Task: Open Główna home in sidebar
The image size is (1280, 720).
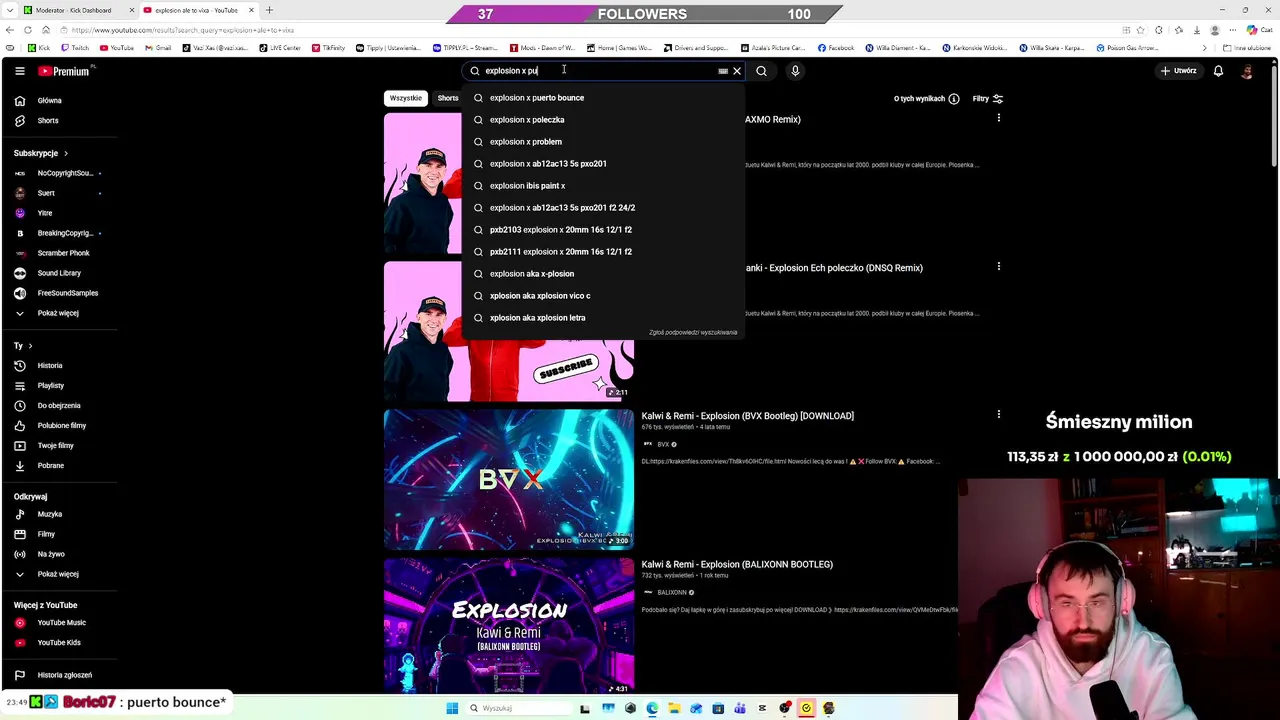Action: click(60, 101)
